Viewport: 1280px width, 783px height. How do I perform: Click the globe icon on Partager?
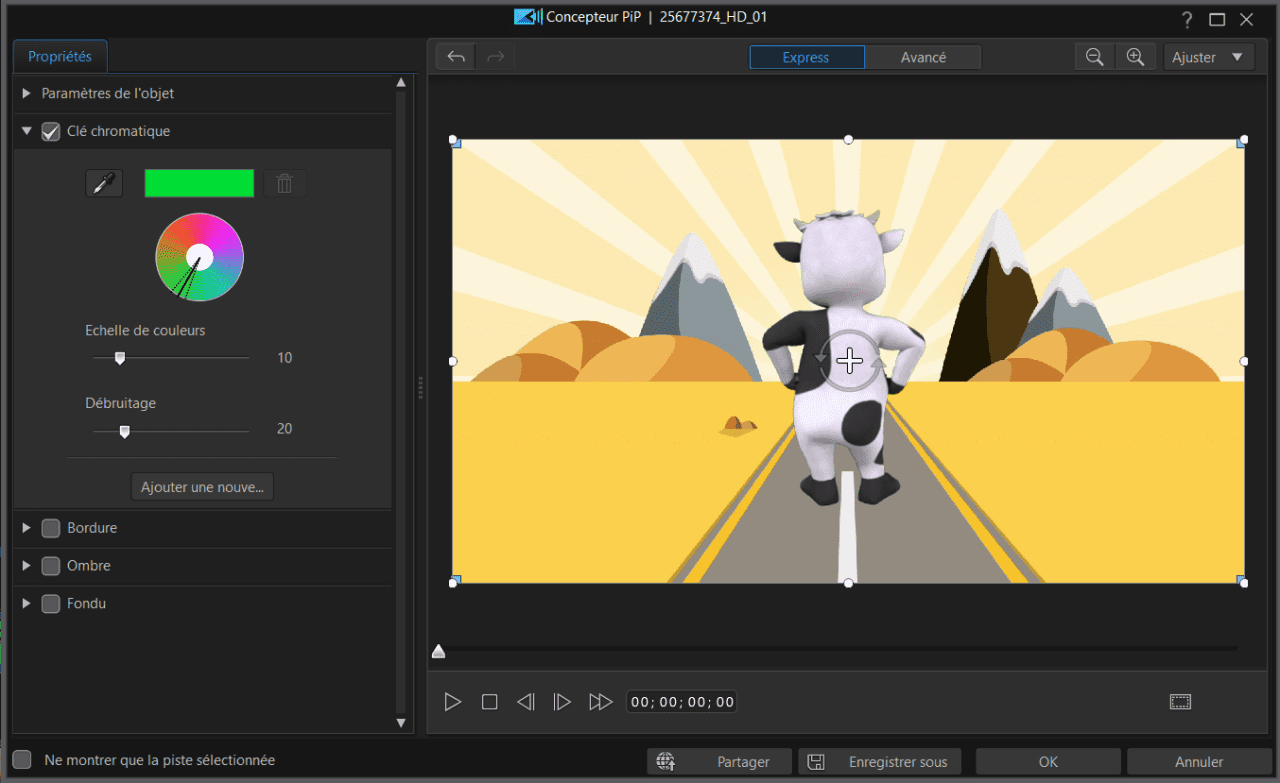pos(665,762)
